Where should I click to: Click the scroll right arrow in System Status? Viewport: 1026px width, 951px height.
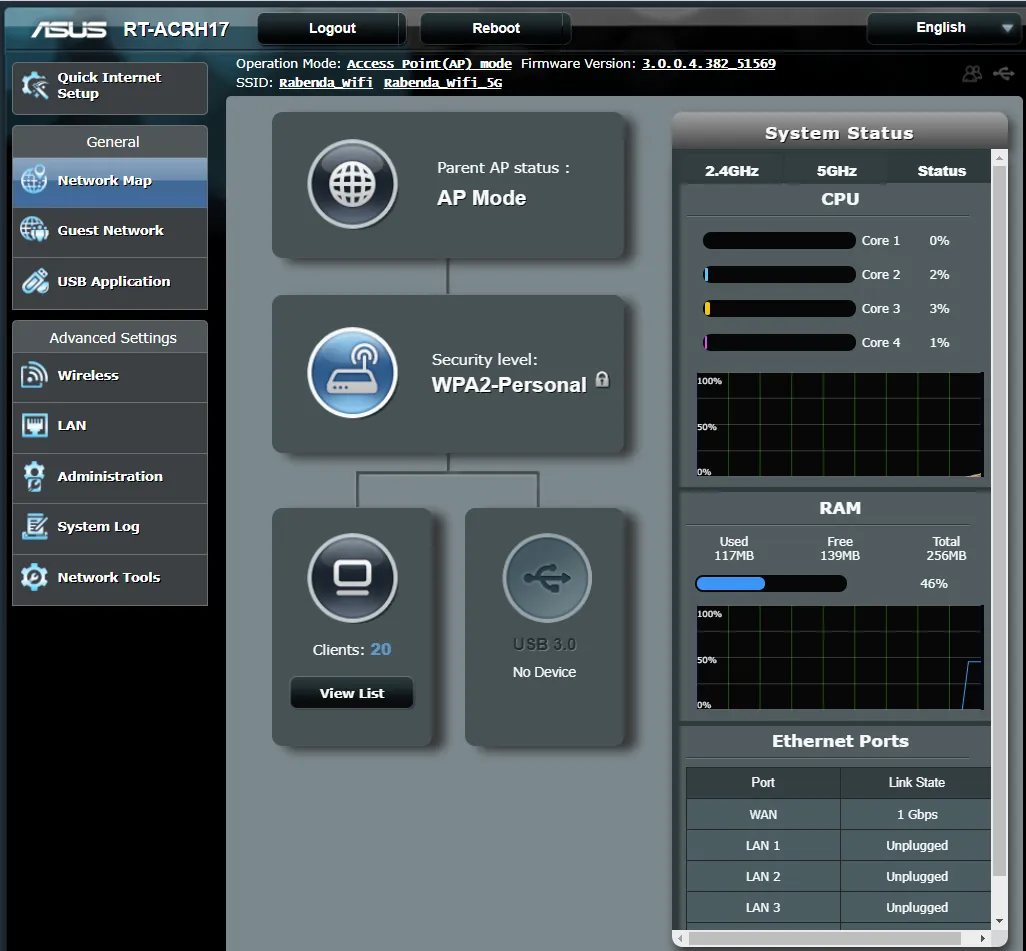click(x=983, y=938)
